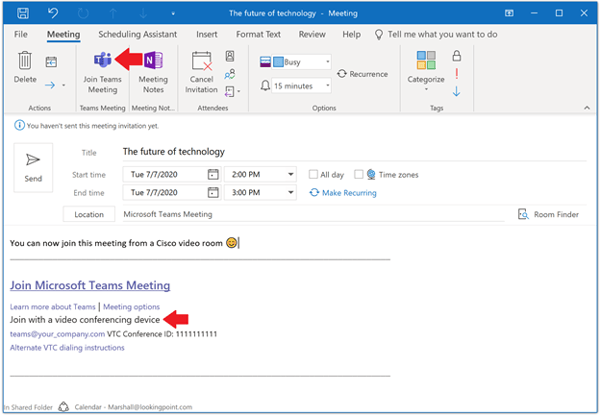Image resolution: width=600 pixels, height=415 pixels.
Task: Open the Meeting options link
Action: point(131,307)
